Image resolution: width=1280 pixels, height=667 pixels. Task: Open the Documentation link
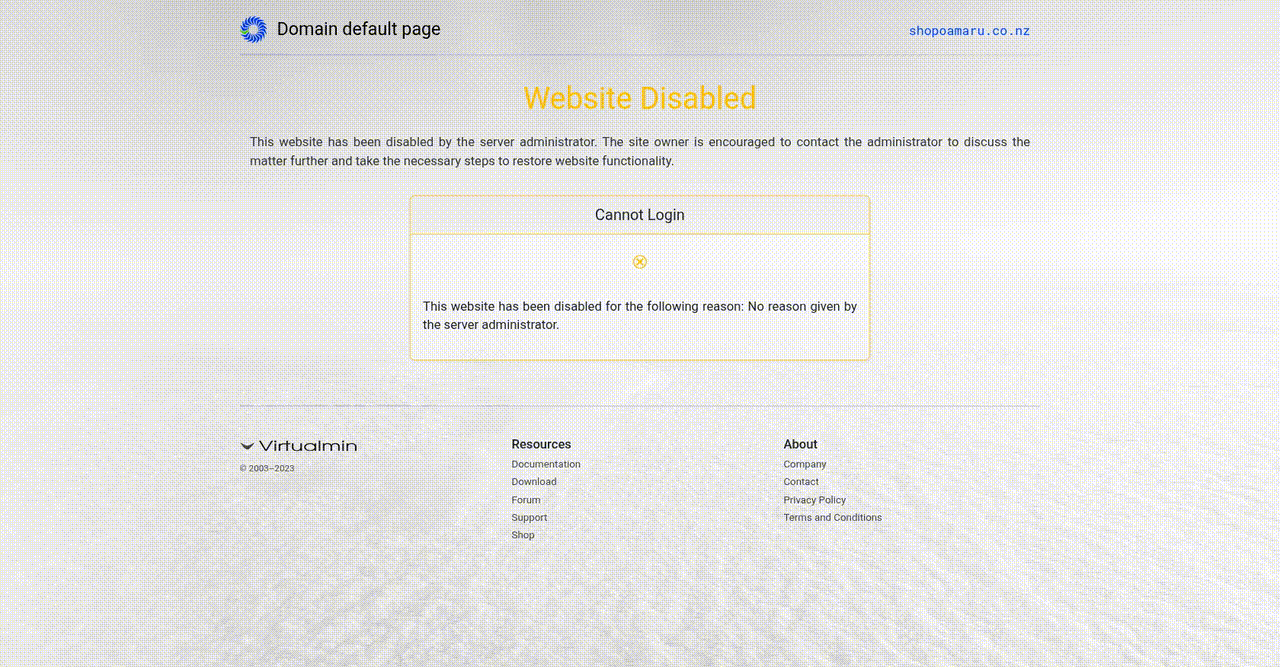point(546,464)
